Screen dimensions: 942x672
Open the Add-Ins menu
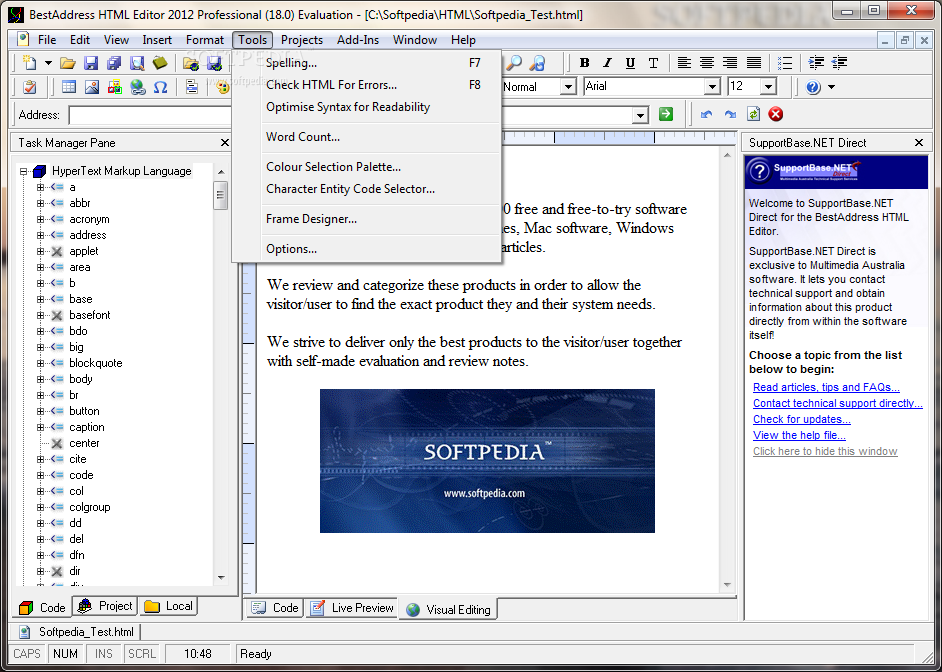pos(358,40)
